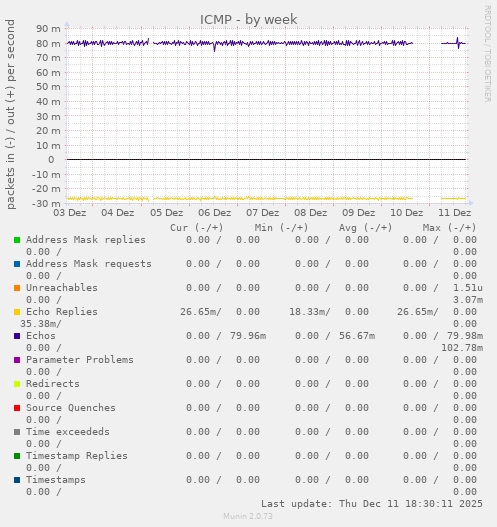Viewport: 497px width, 527px height.
Task: Click the '03 Dez' x-axis date label
Action: [x=70, y=213]
